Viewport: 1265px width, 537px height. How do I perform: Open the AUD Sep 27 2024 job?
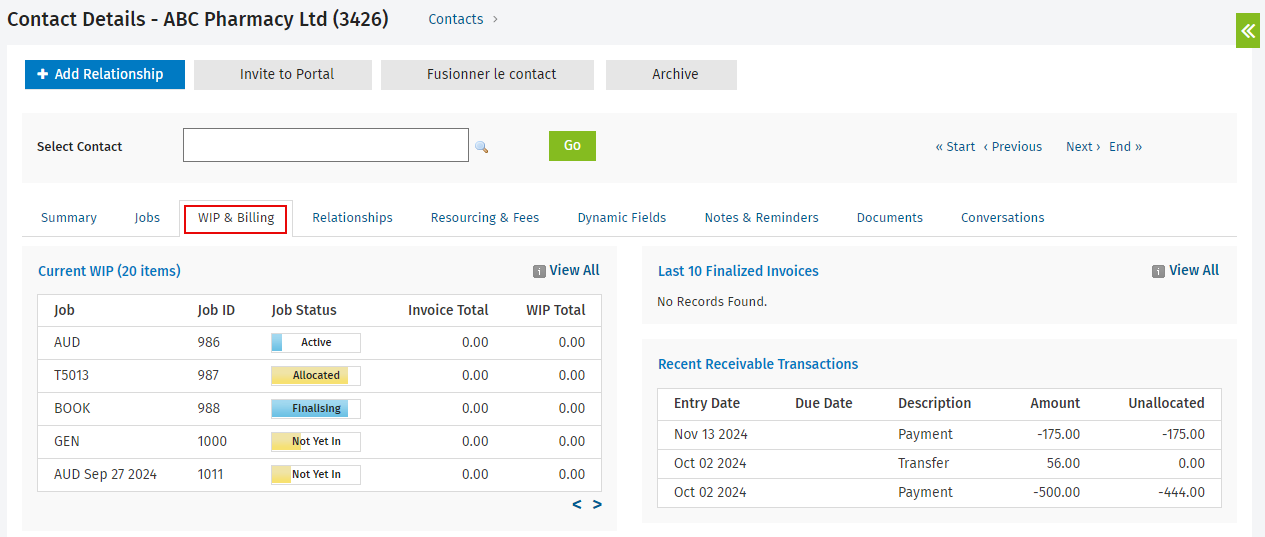pos(105,474)
